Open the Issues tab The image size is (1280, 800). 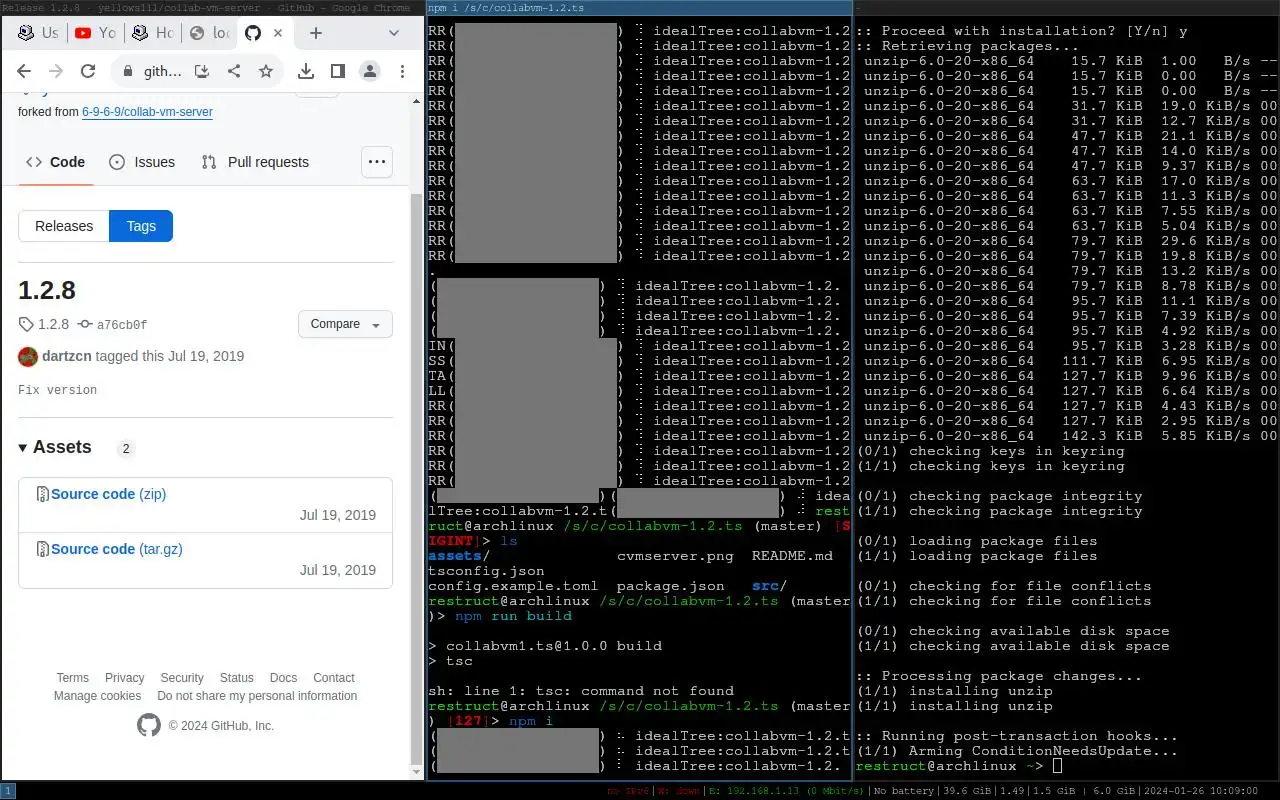(142, 162)
